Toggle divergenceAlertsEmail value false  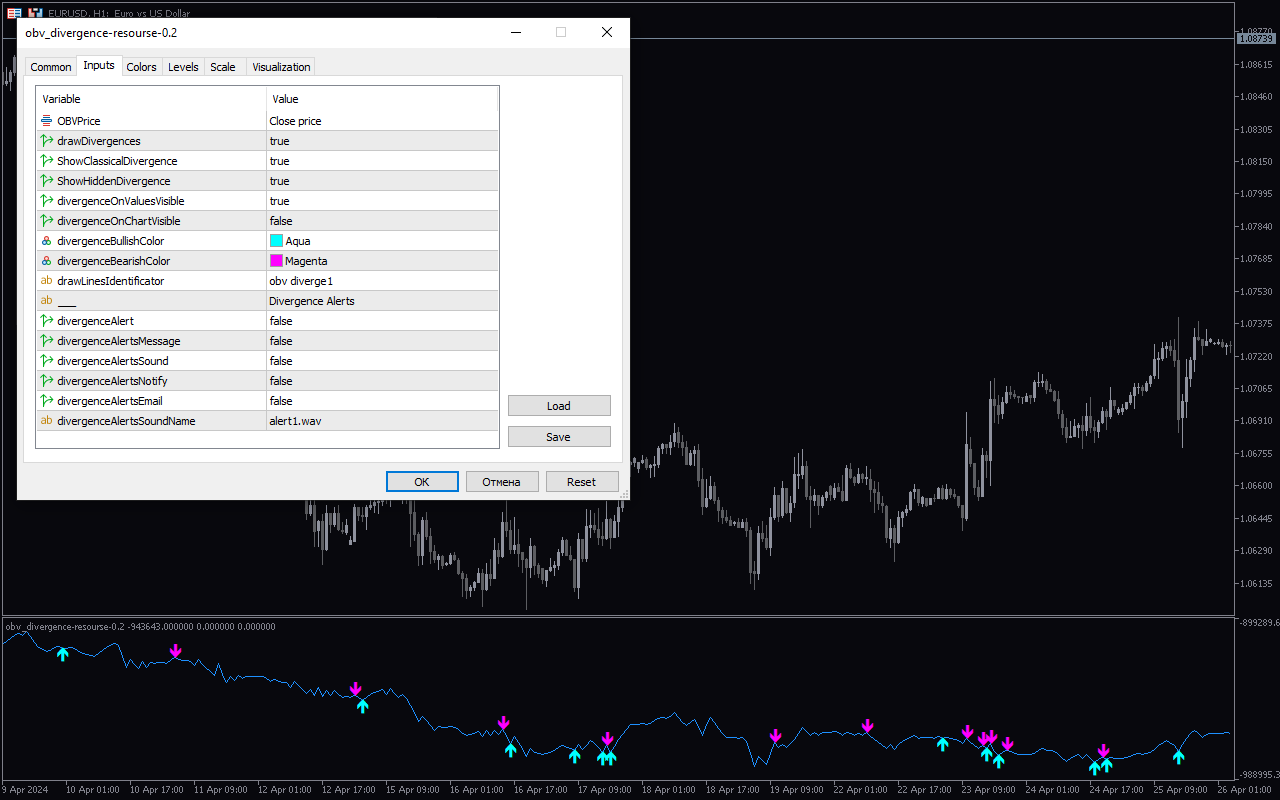coord(382,401)
